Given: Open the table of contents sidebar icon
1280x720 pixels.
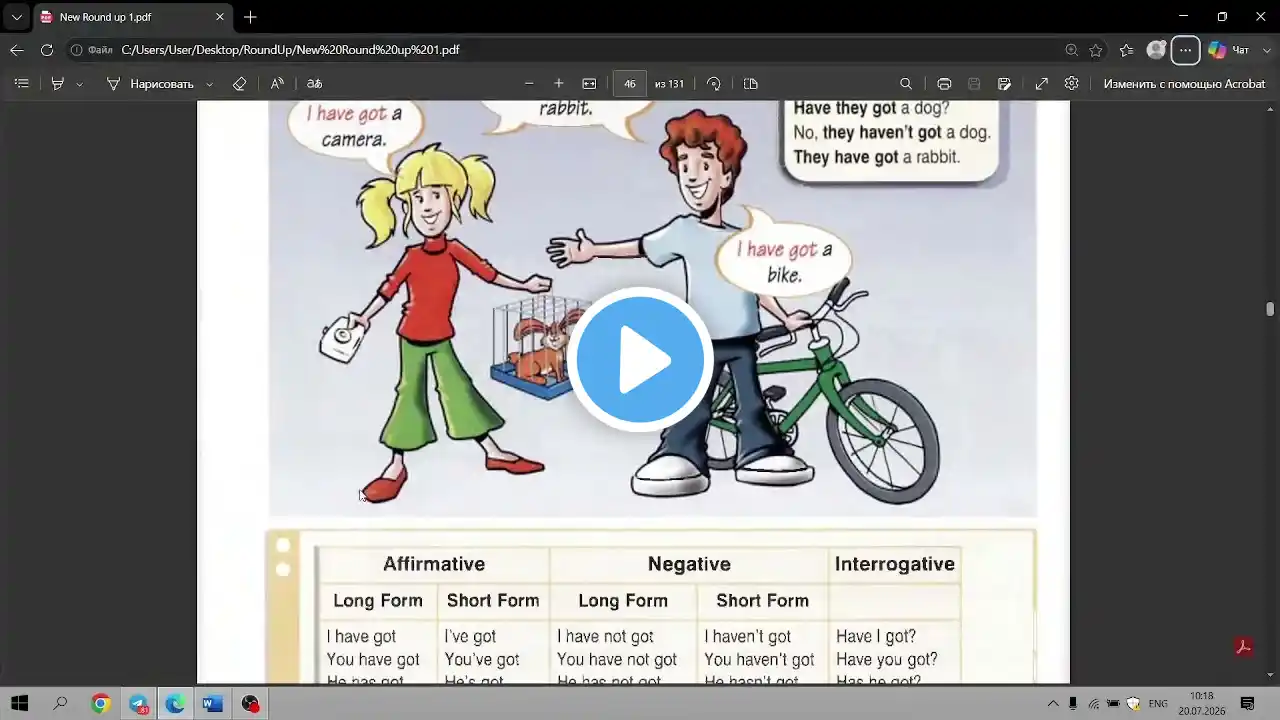Looking at the screenshot, I should 21,84.
